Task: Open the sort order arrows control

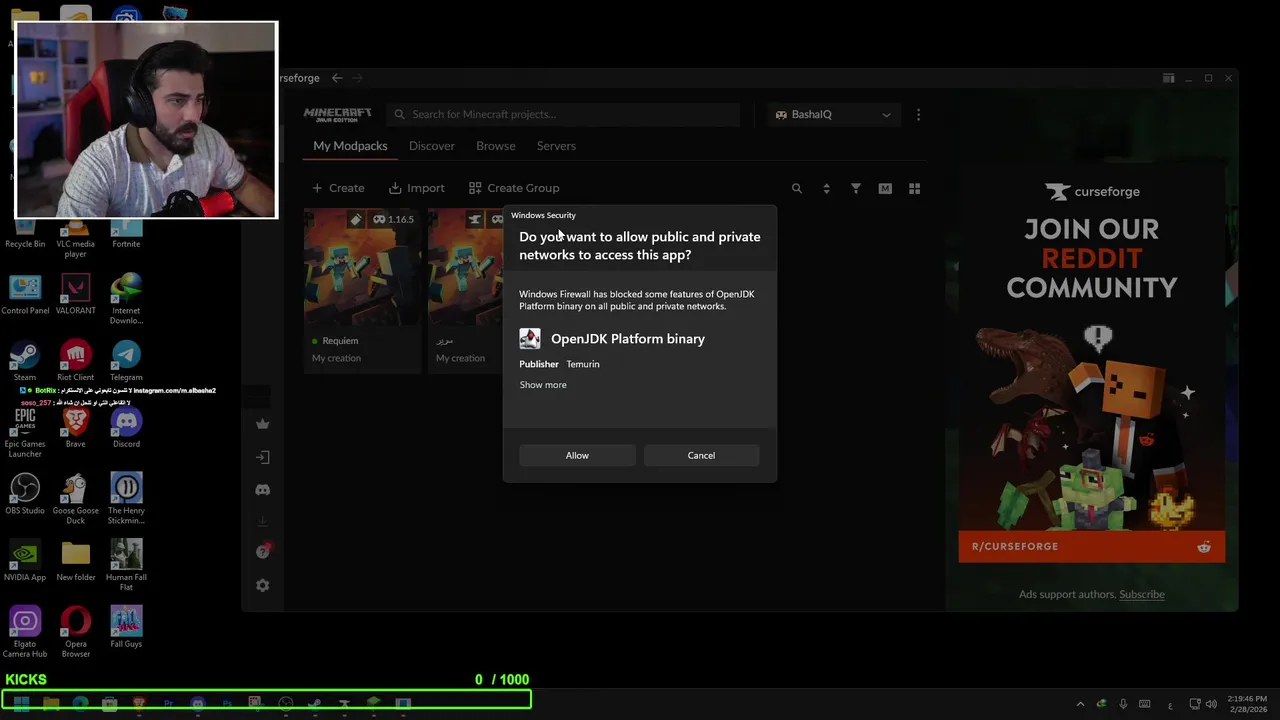Action: (826, 188)
